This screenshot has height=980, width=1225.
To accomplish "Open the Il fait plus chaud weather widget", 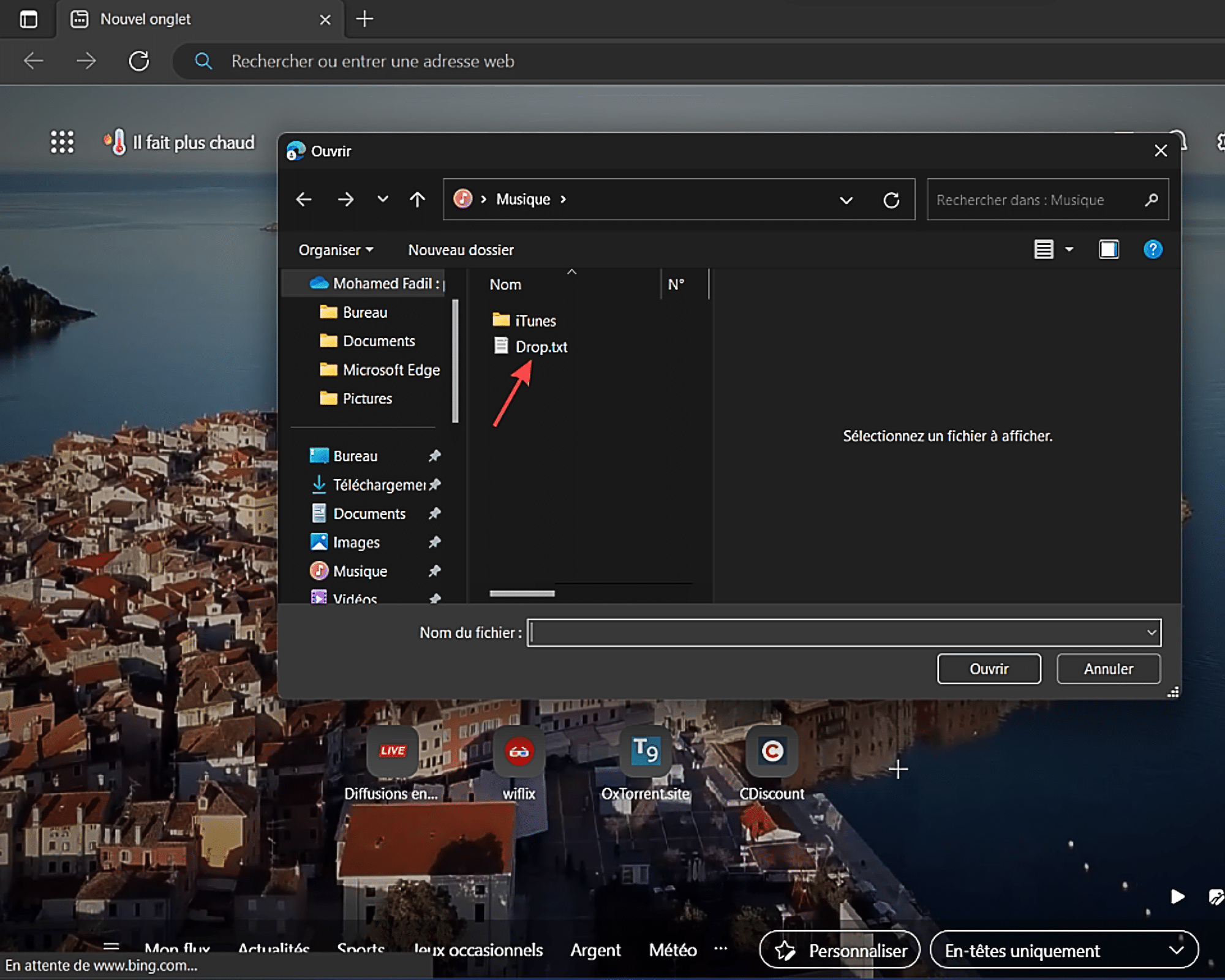I will click(x=179, y=142).
